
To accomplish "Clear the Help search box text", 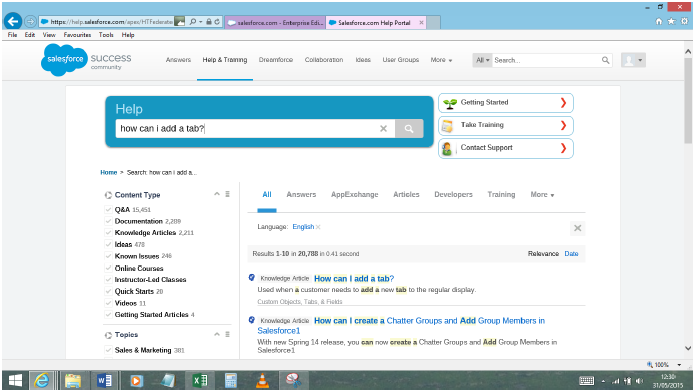I will [383, 129].
